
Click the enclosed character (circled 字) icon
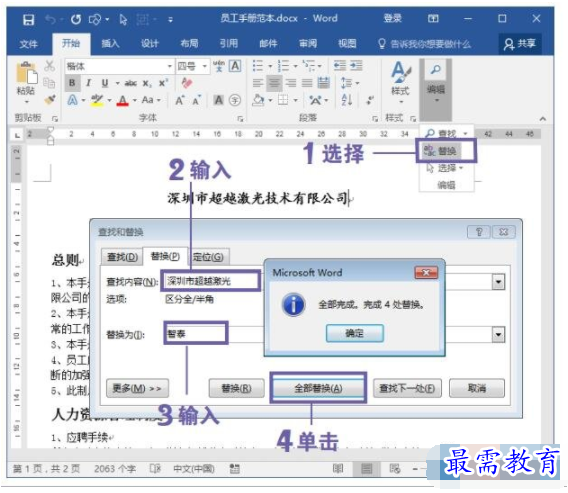click(235, 100)
